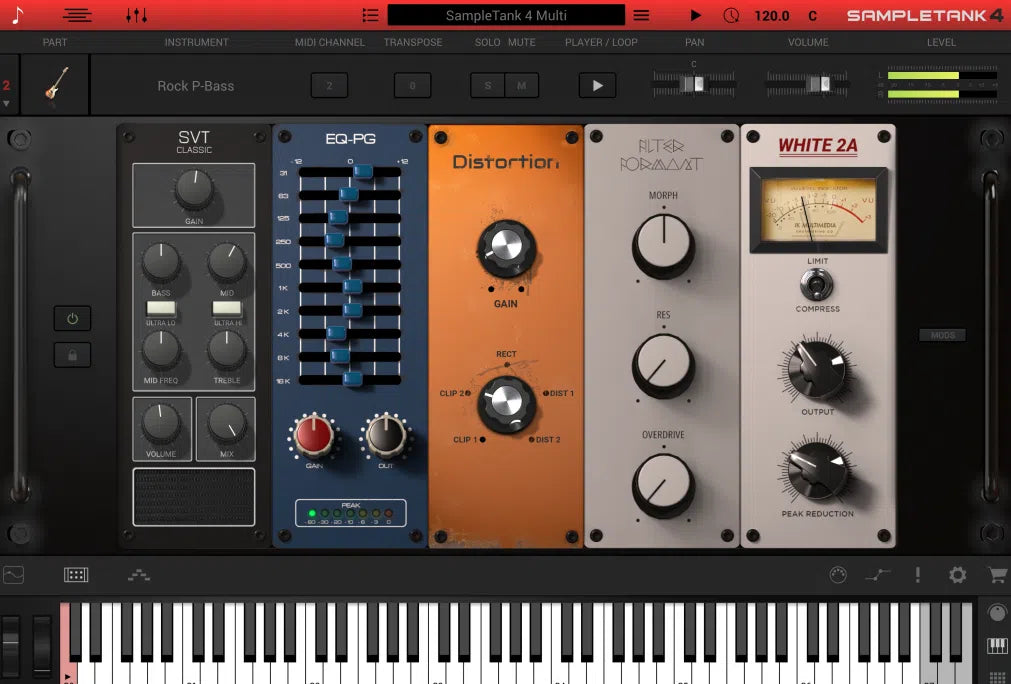The image size is (1011, 684).
Task: Click the gear settings icon in bottom toolbar
Action: click(x=956, y=575)
